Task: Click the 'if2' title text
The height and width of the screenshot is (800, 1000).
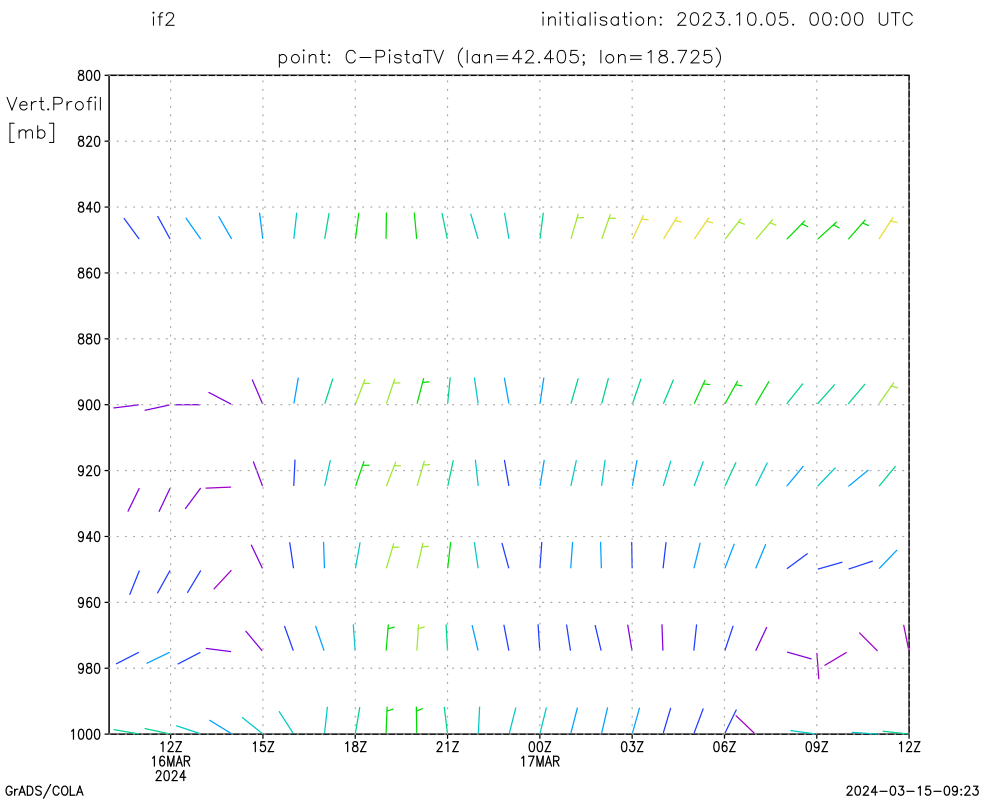Action: 163,19
